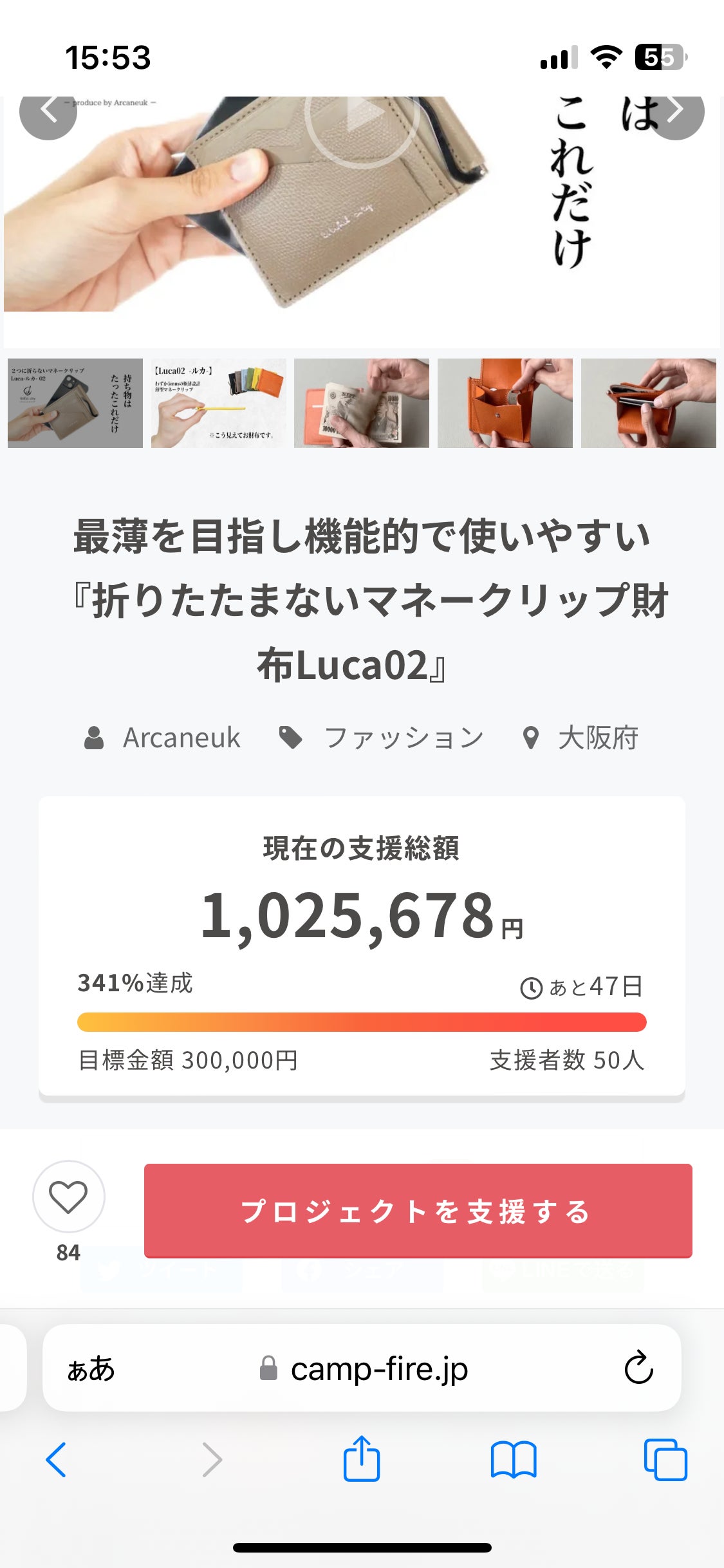Show Safari open tabs overview icon

tap(665, 1459)
